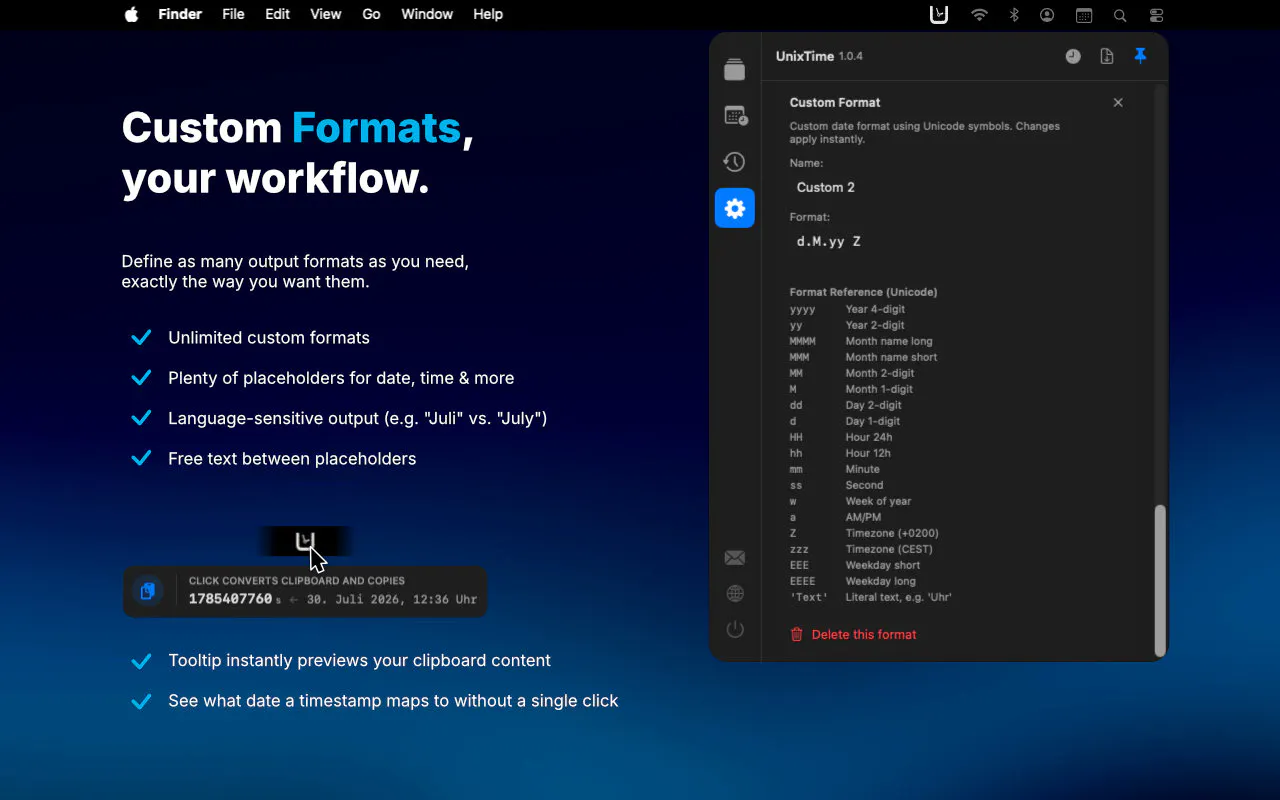Click the blue clipboard icon in tooltip preview
The height and width of the screenshot is (800, 1280).
pos(148,591)
